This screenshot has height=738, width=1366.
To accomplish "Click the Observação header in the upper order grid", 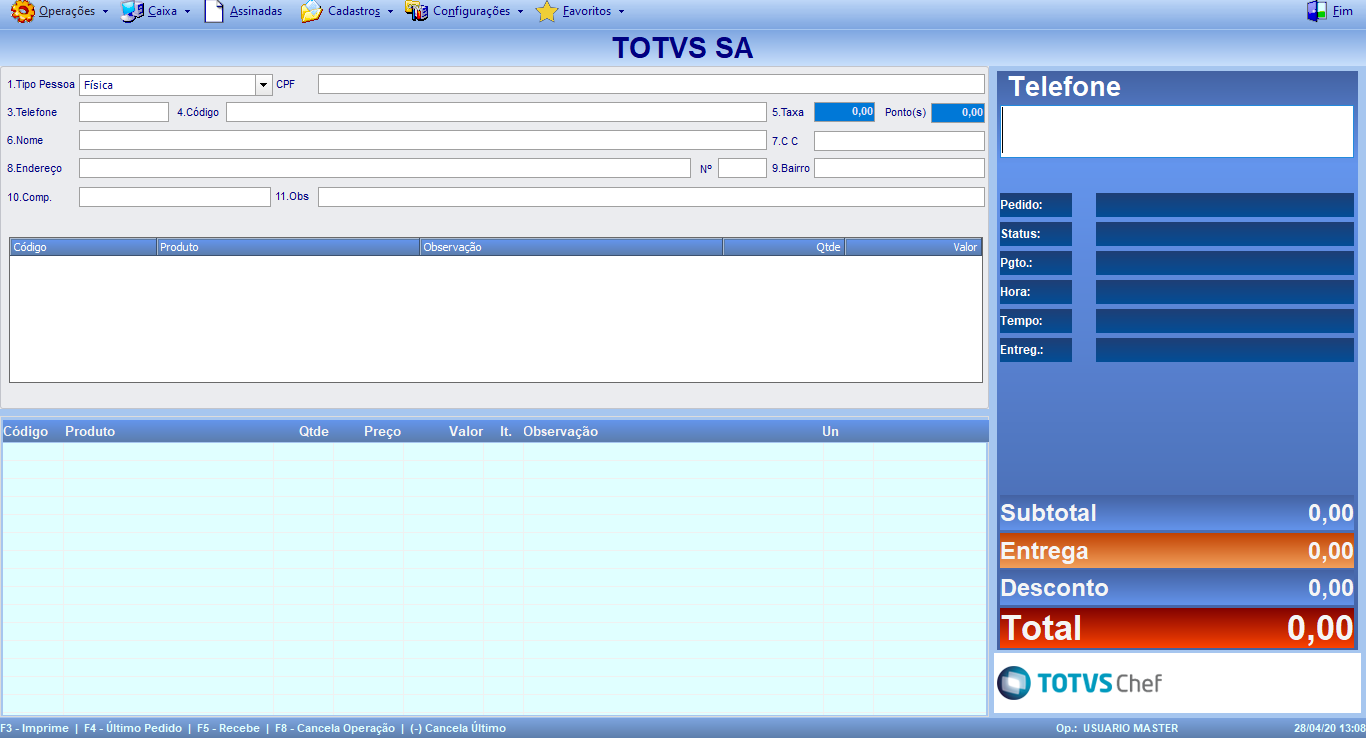I will point(572,247).
